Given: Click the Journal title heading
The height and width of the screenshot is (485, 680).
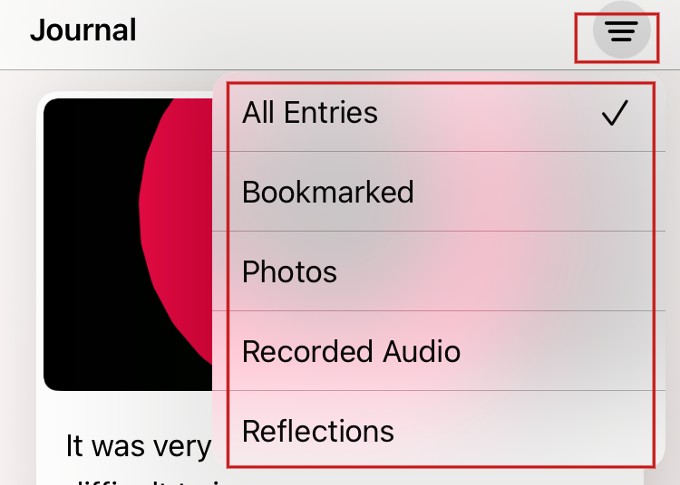Looking at the screenshot, I should [83, 30].
